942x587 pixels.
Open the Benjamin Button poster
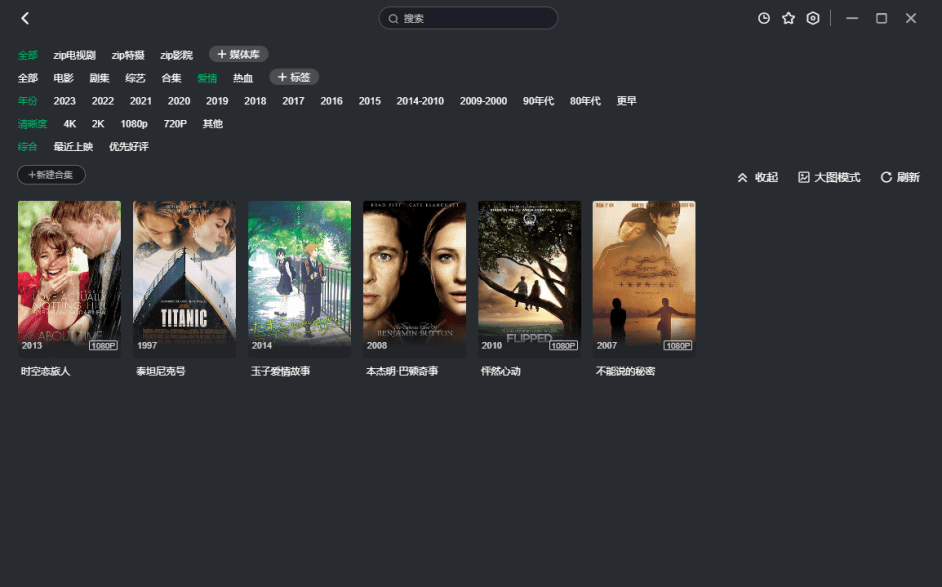tap(414, 279)
